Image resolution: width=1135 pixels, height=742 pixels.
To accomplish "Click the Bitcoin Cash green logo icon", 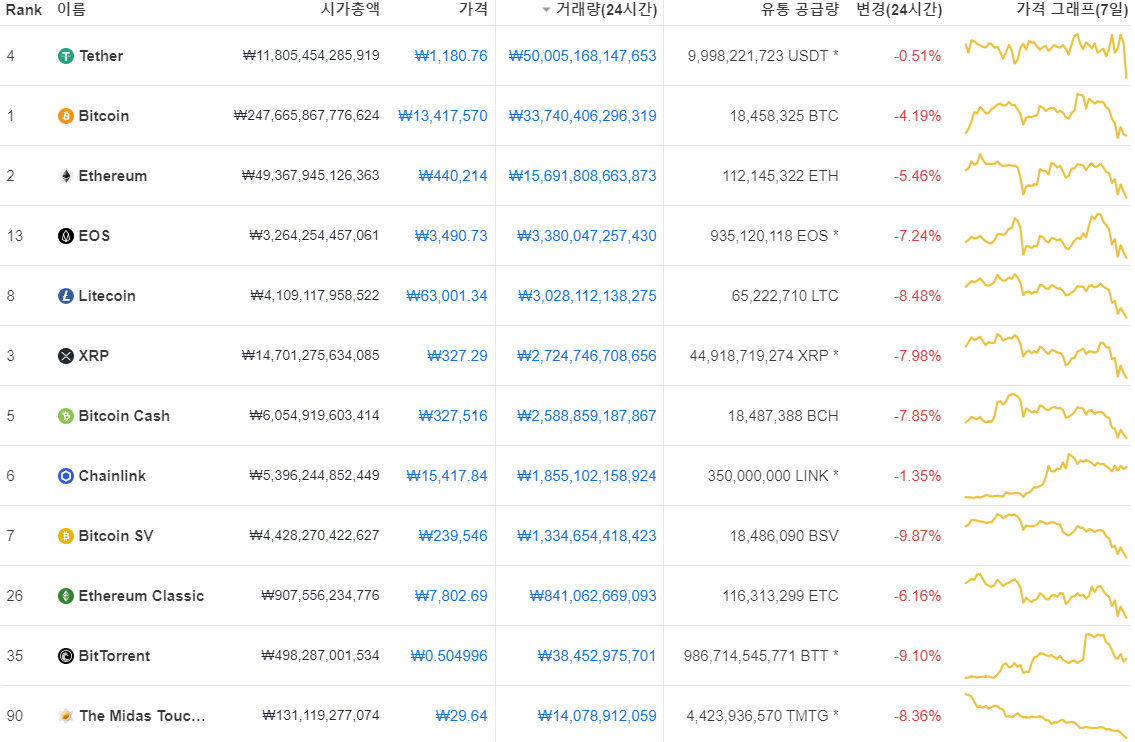I will 66,416.
